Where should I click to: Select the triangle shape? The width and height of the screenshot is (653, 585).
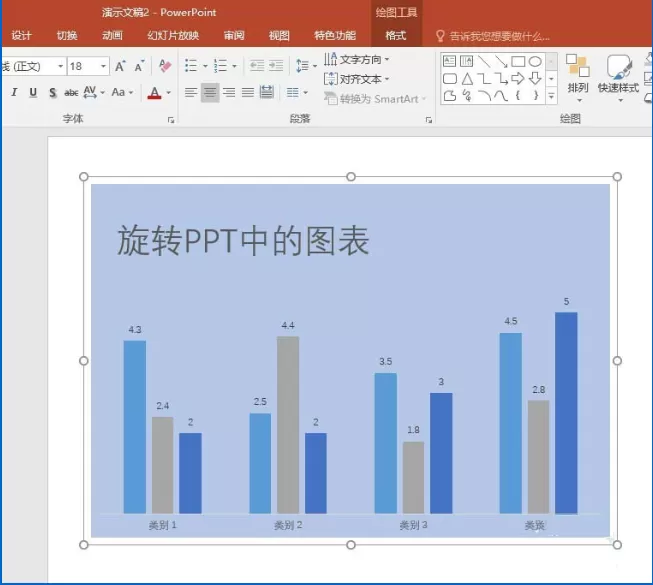point(467,78)
